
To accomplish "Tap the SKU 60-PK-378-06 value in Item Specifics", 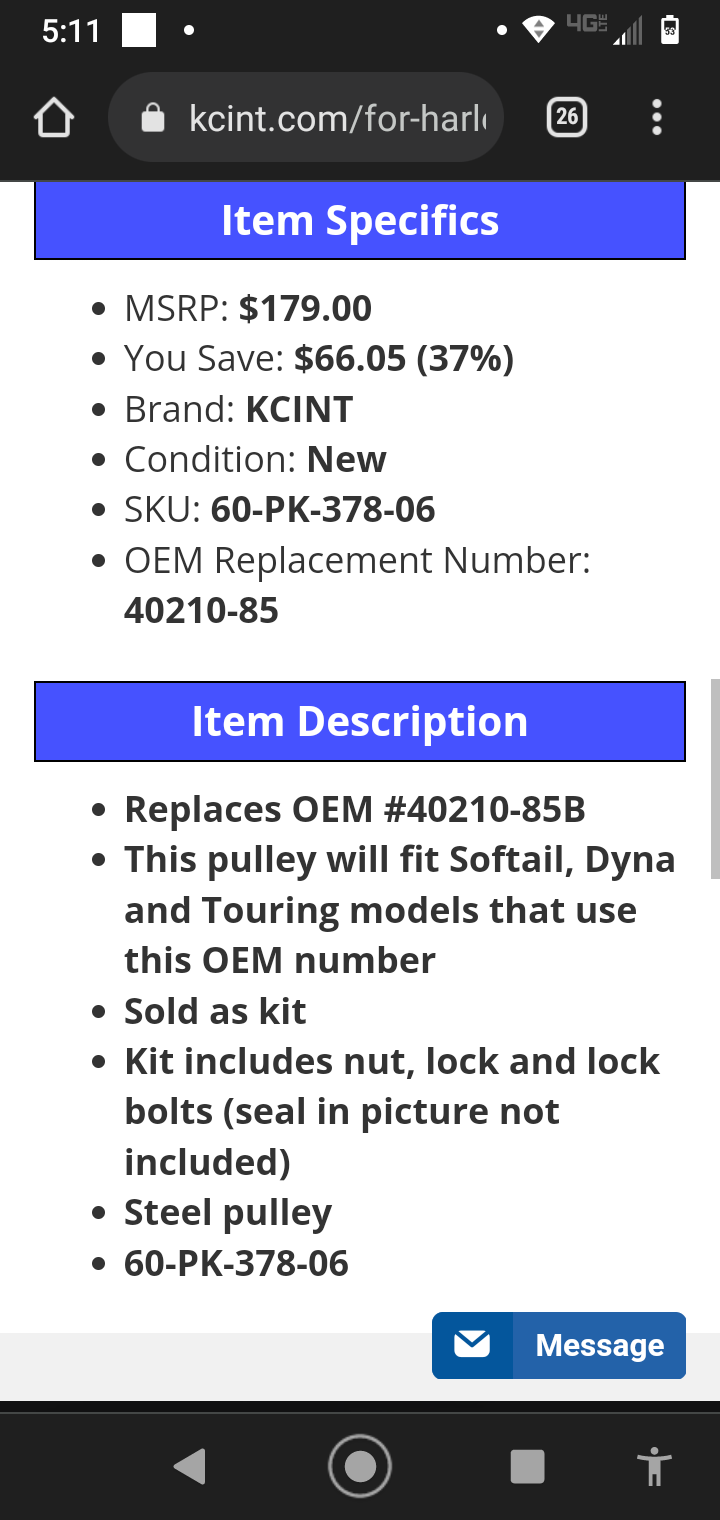I will 323,510.
